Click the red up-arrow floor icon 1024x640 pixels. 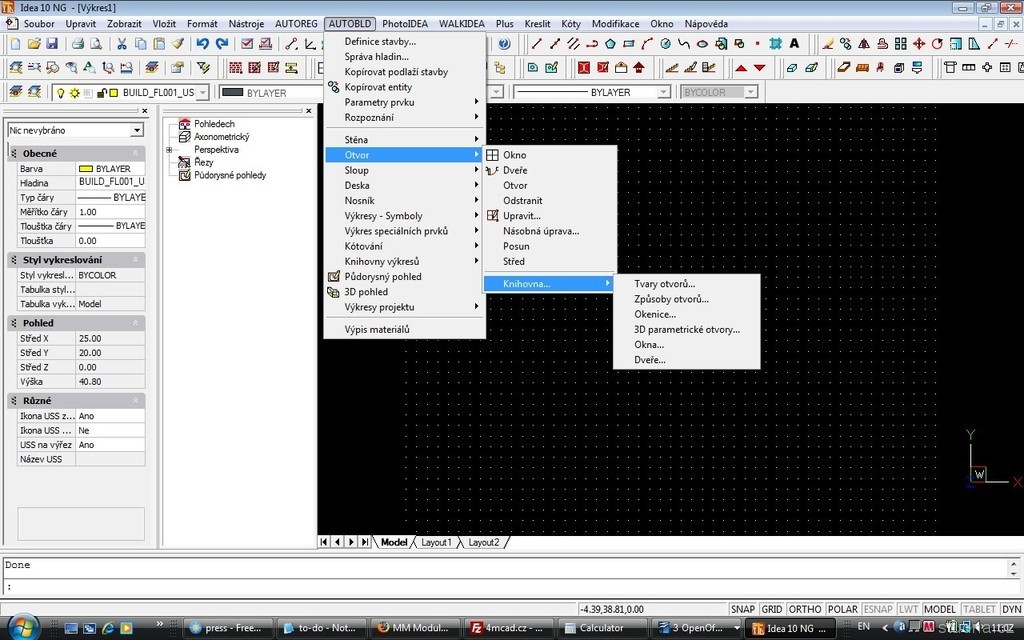click(741, 68)
